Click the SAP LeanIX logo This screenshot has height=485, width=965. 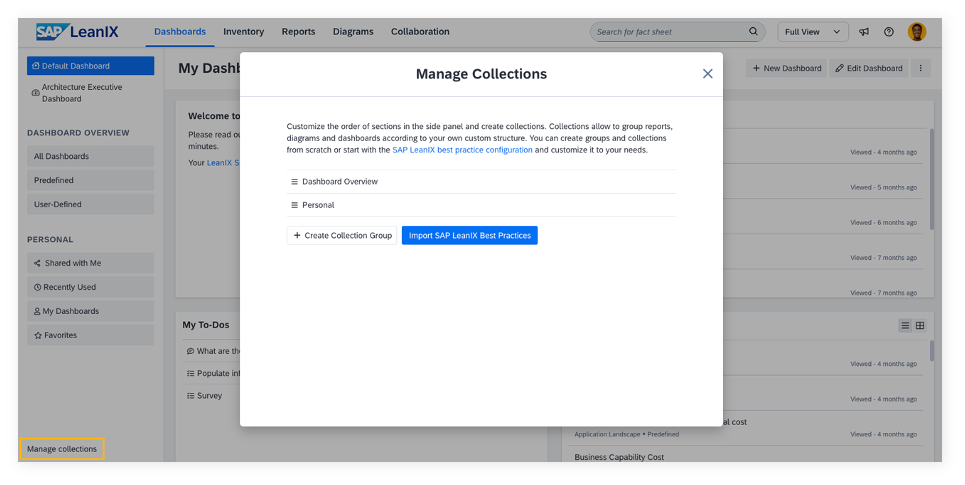point(77,31)
